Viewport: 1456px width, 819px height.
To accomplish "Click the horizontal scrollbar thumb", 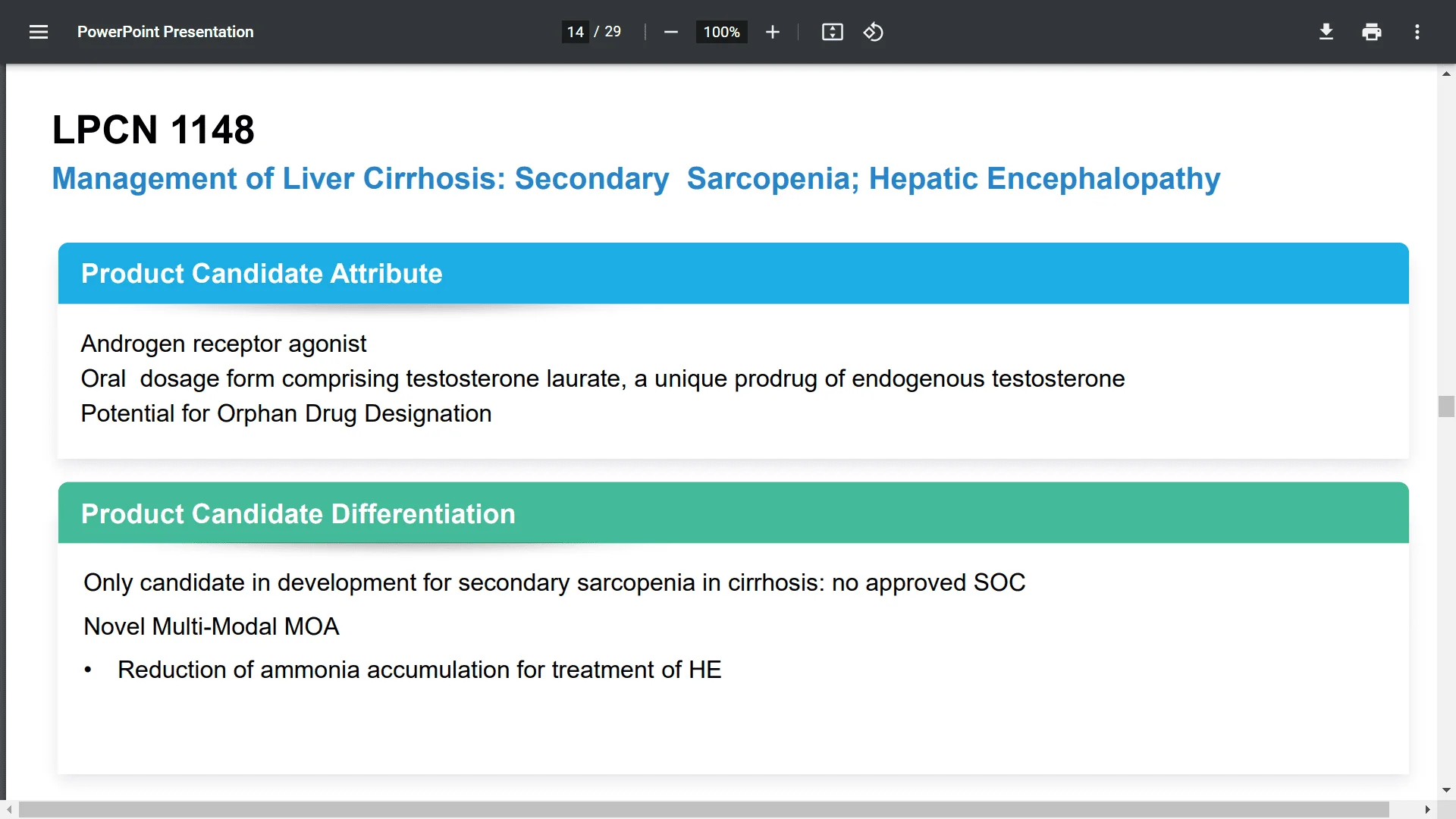I will (704, 810).
